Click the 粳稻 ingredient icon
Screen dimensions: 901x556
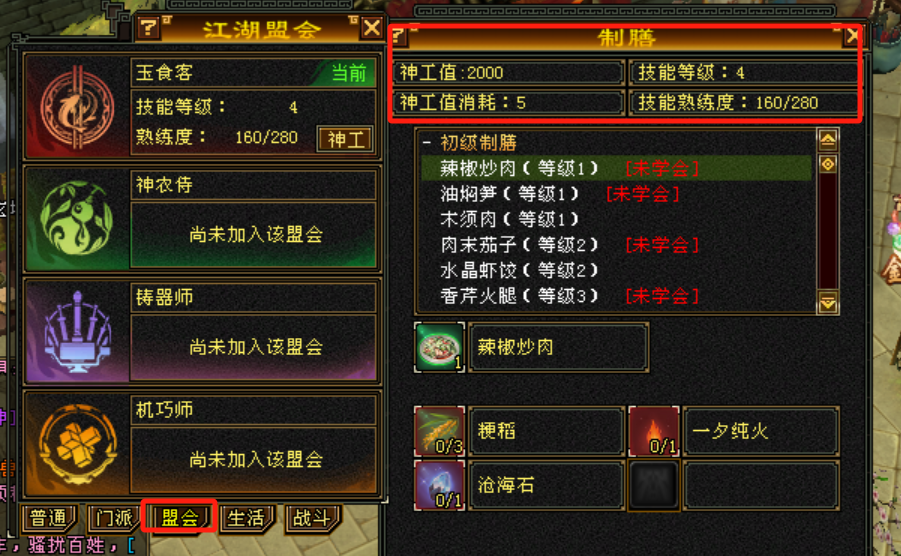pos(439,431)
